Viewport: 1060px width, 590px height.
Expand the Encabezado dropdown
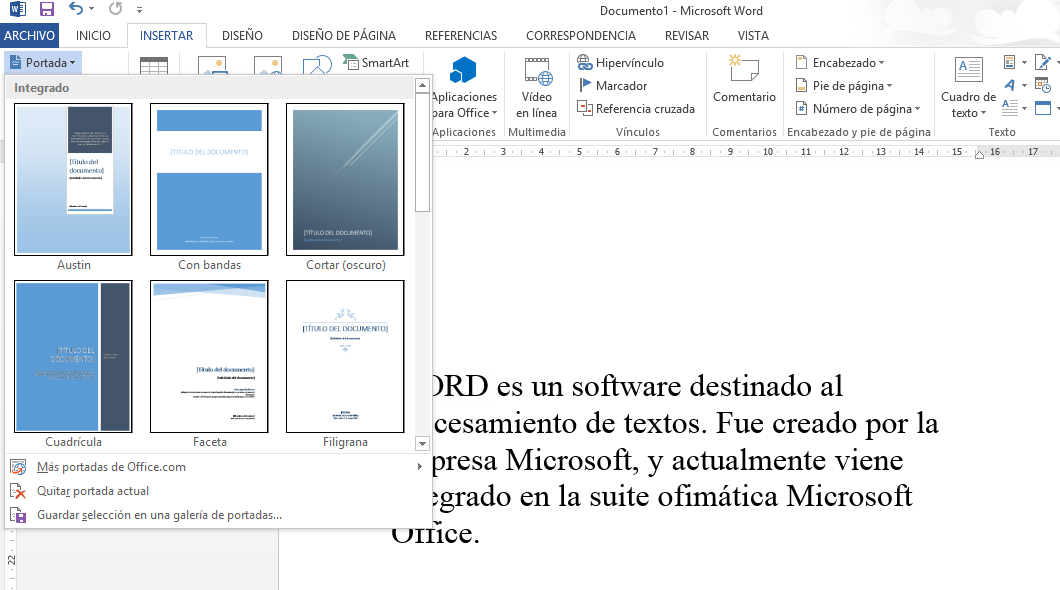[x=841, y=62]
